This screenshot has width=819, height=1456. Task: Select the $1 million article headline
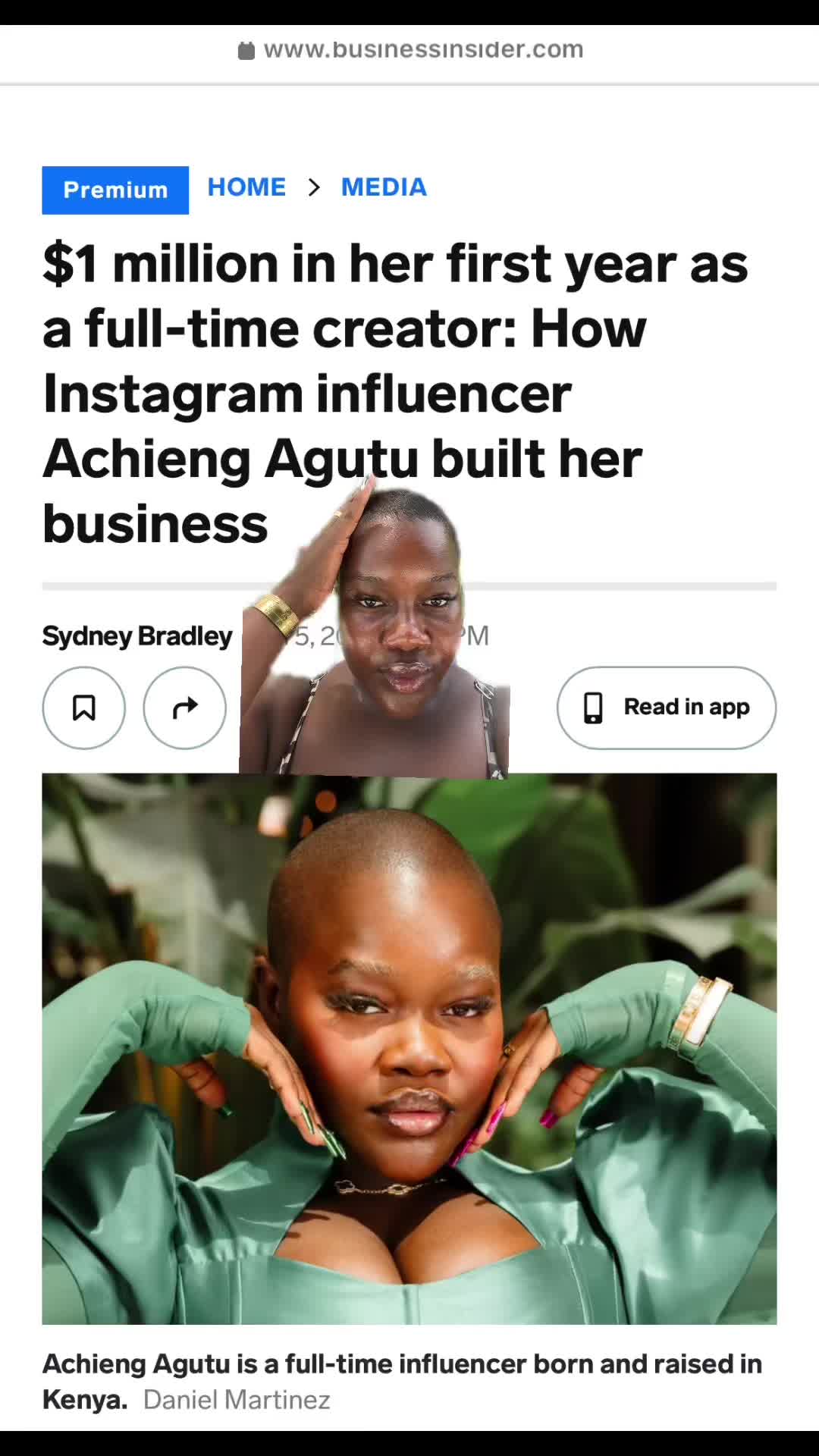pyautogui.click(x=395, y=394)
